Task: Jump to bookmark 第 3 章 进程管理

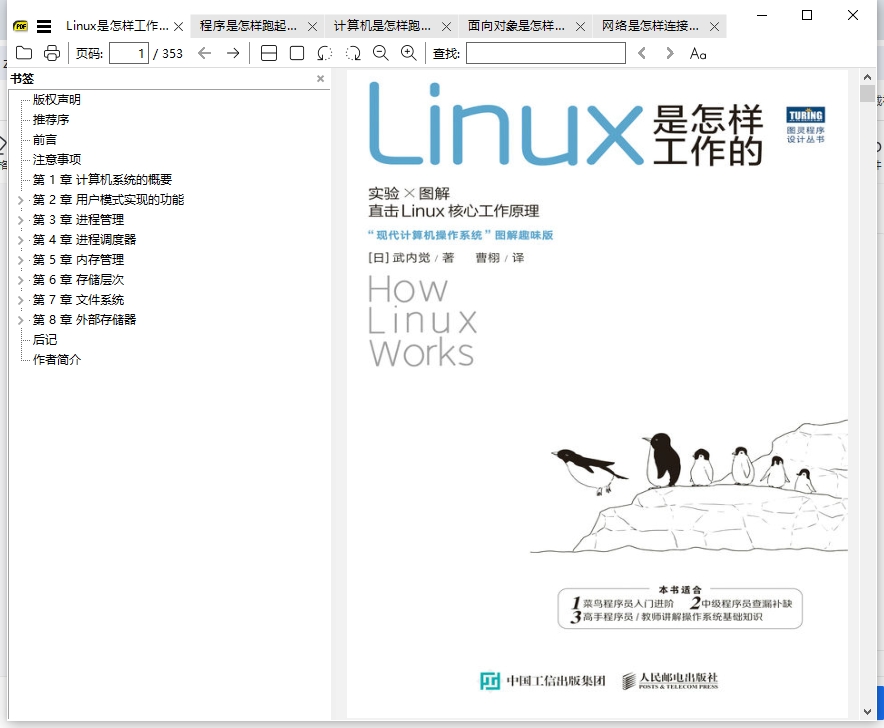Action: coord(78,219)
